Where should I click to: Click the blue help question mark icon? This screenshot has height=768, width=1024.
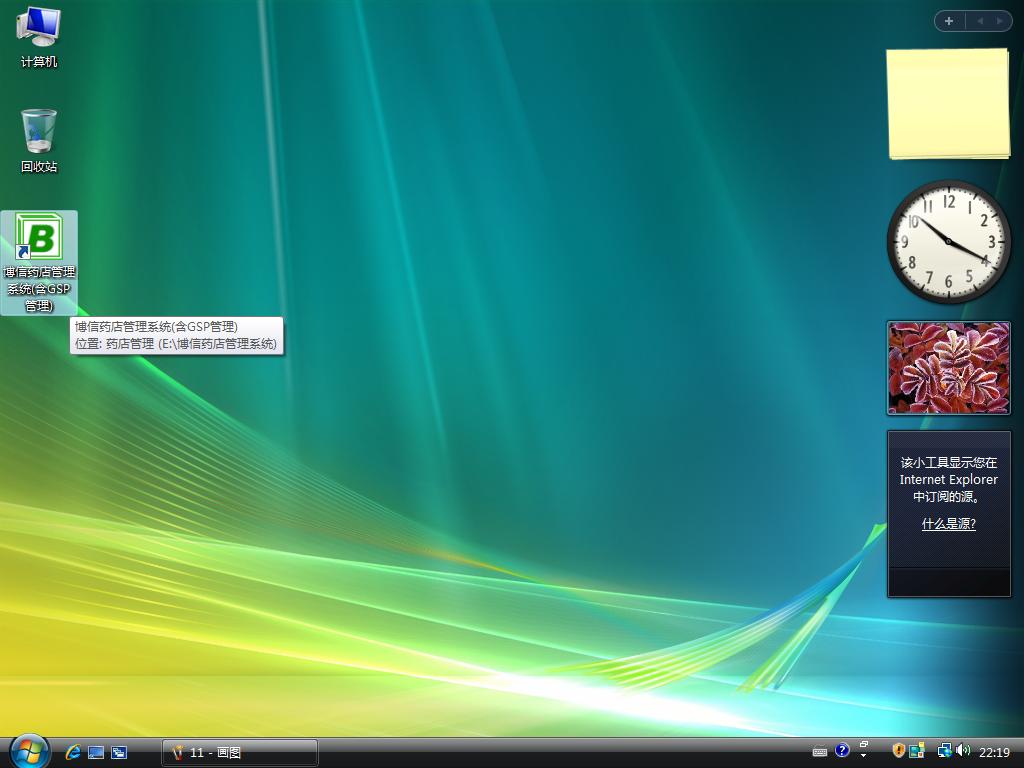point(842,750)
